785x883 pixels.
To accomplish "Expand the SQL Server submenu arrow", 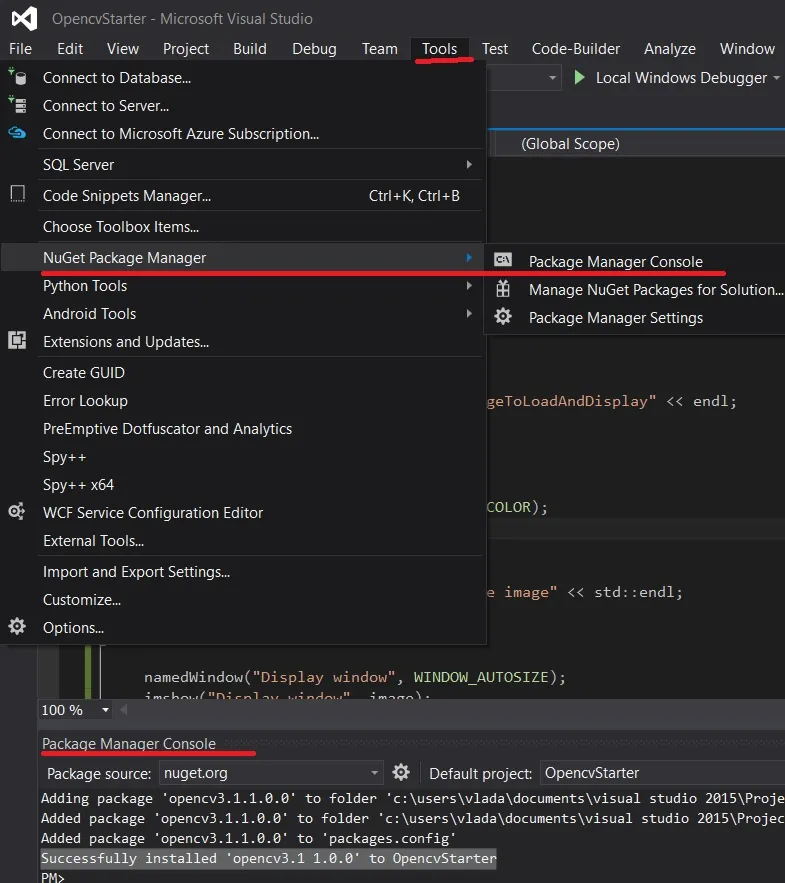I will pyautogui.click(x=469, y=164).
